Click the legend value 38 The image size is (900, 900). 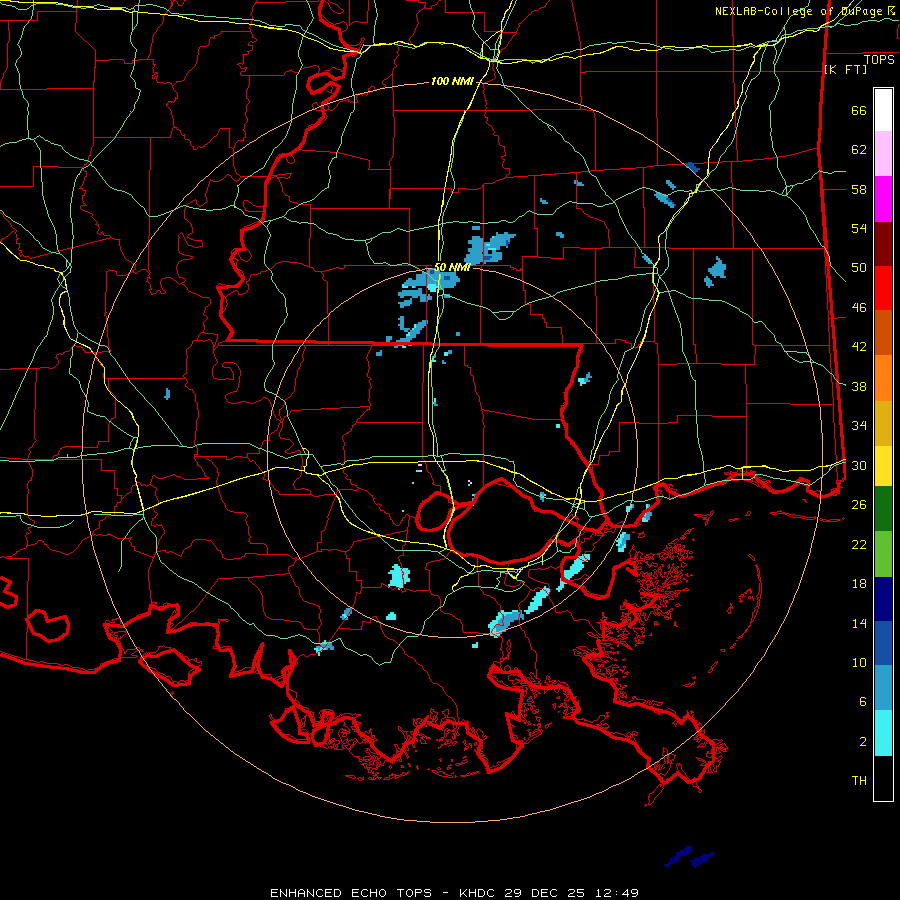pos(859,386)
